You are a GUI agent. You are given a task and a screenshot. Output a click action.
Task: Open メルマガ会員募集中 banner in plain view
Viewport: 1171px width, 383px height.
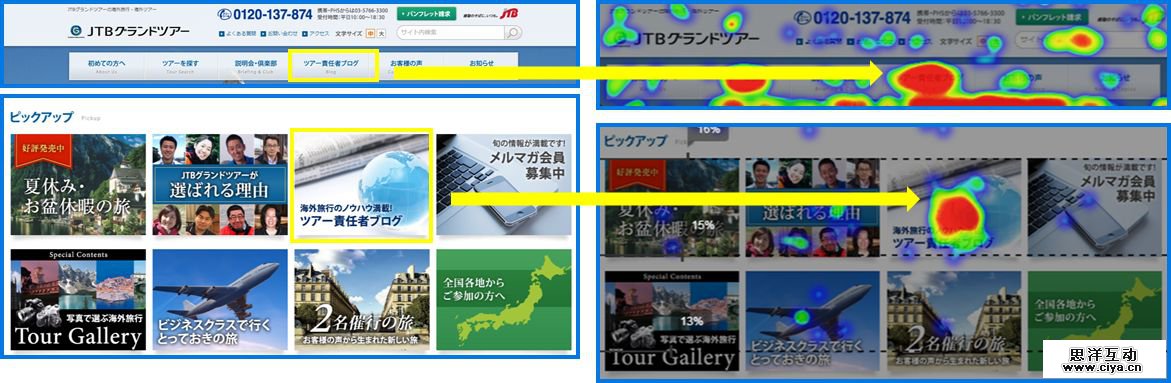tap(504, 184)
